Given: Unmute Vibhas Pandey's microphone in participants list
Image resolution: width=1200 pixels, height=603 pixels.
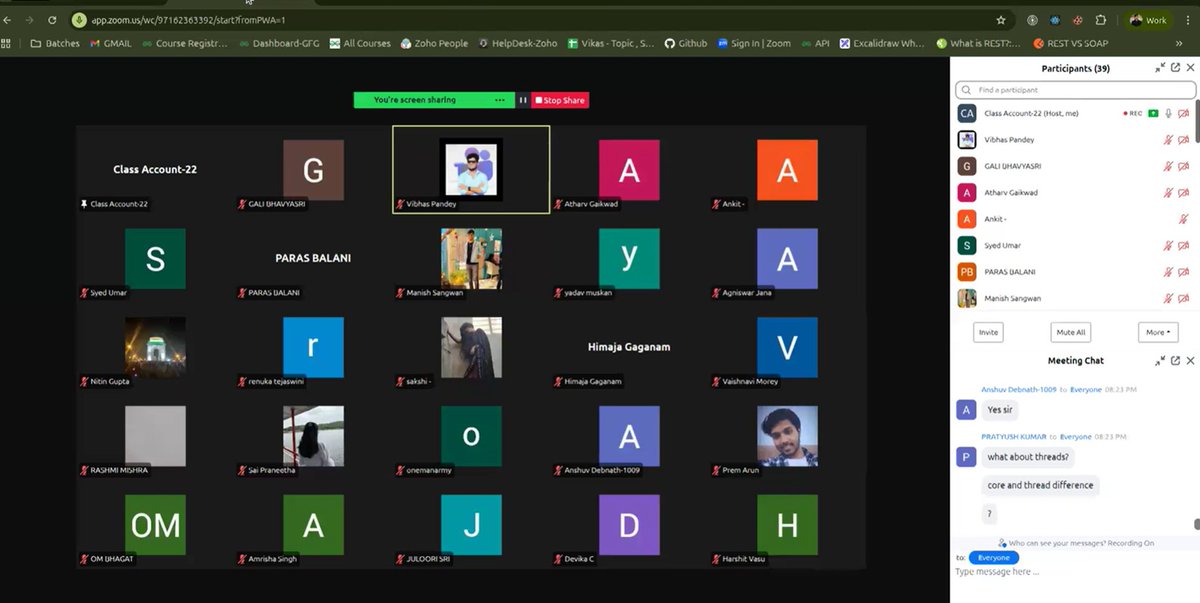Looking at the screenshot, I should 1168,140.
